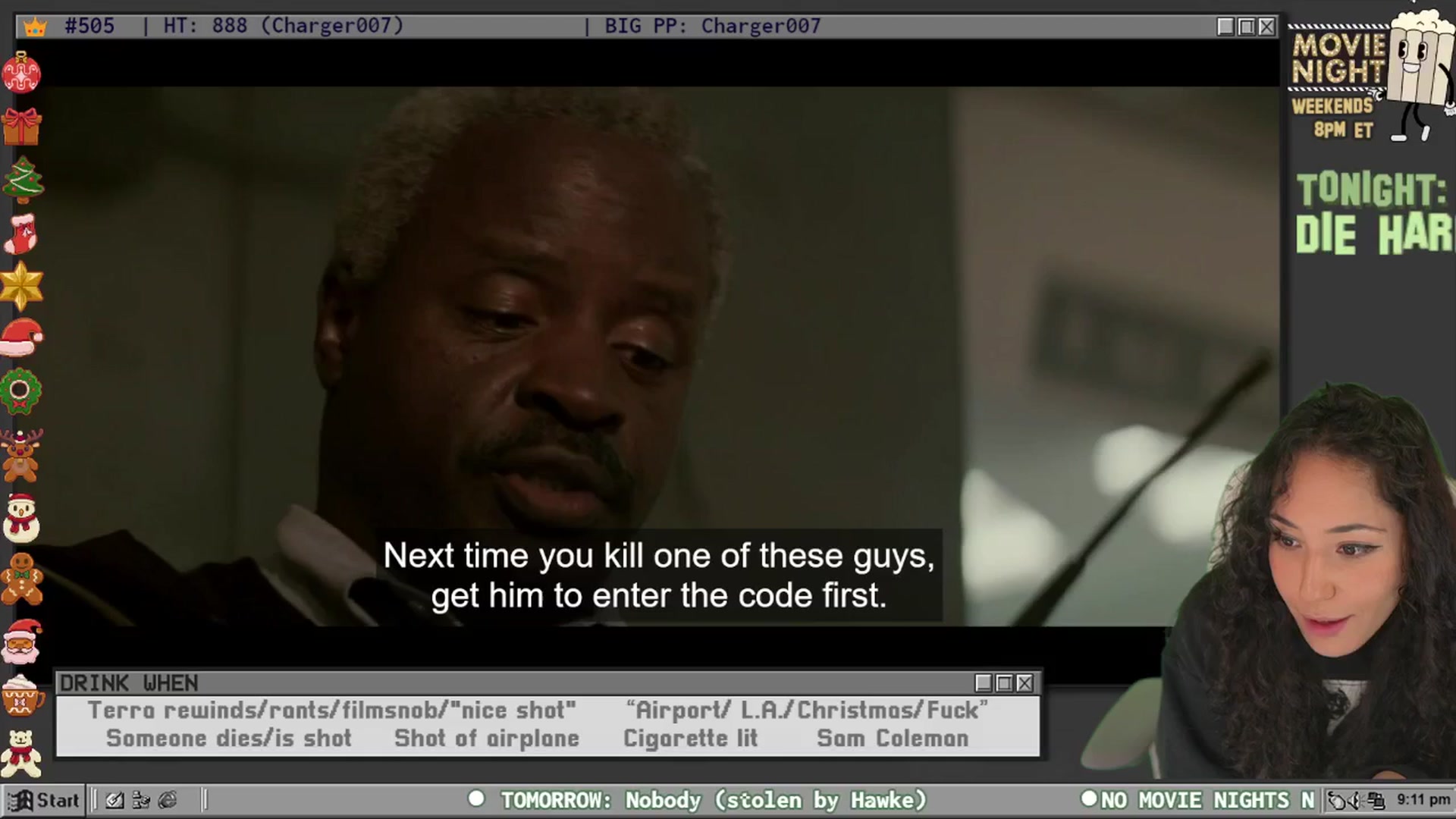The height and width of the screenshot is (819, 1456).
Task: Click the "Someone dies/is shot" rule
Action: pyautogui.click(x=229, y=739)
